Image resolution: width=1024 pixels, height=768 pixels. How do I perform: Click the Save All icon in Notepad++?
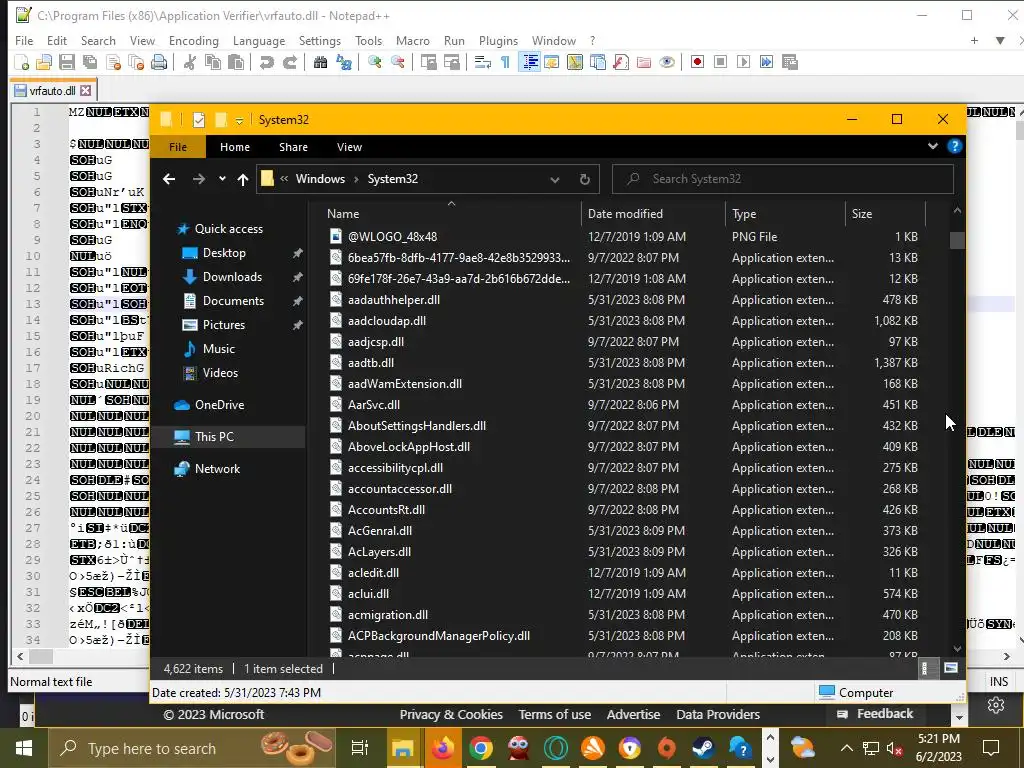point(89,62)
